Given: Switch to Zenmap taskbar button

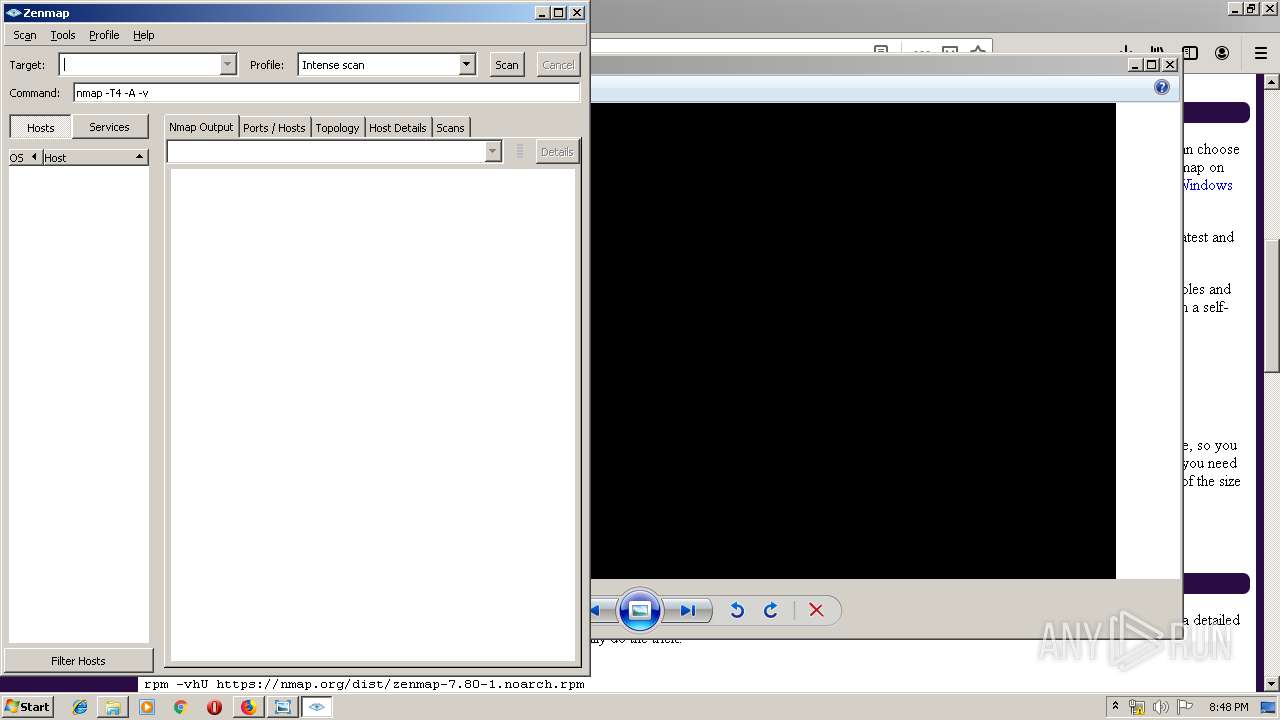Looking at the screenshot, I should 317,707.
